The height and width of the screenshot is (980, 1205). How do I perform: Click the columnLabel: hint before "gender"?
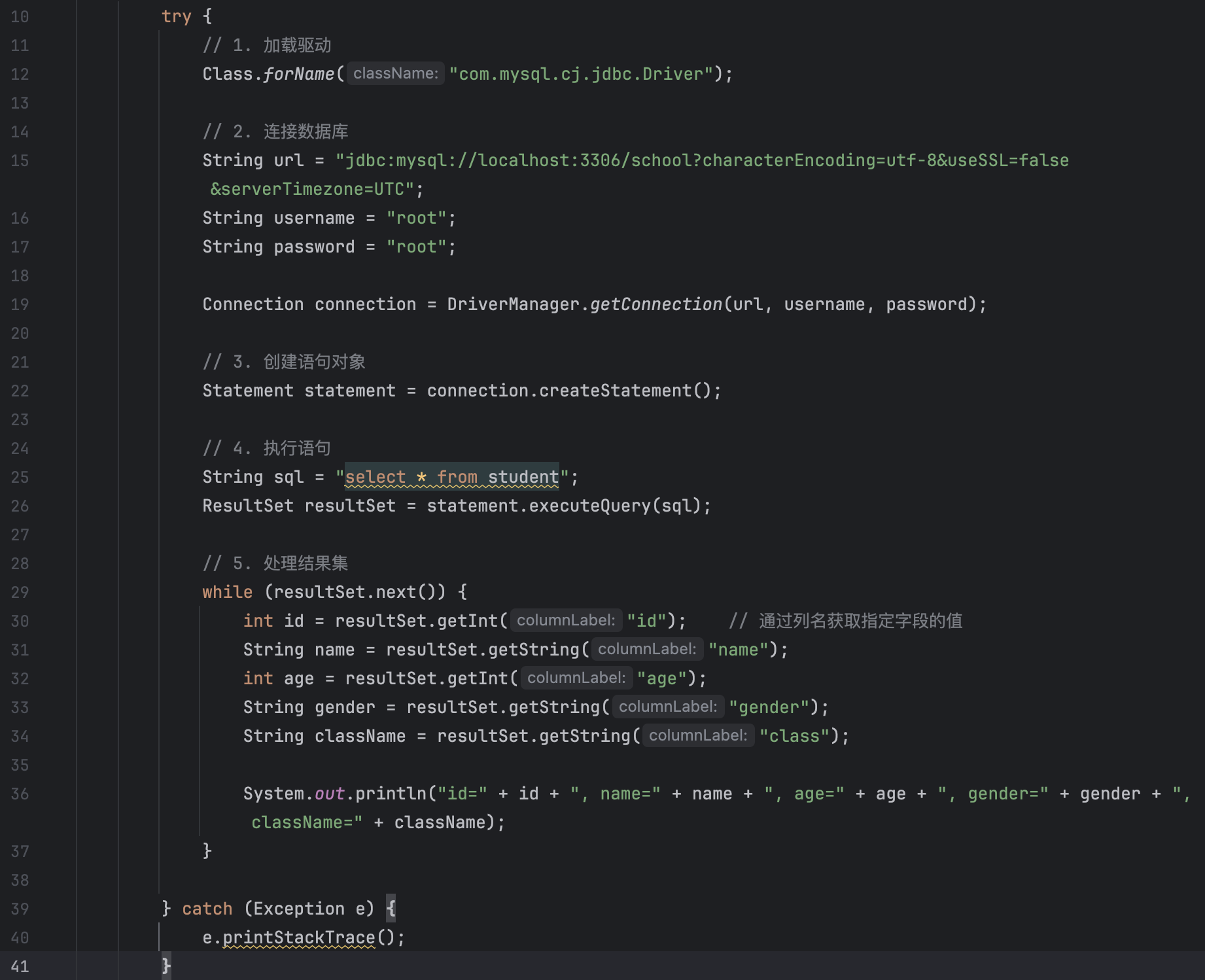667,707
